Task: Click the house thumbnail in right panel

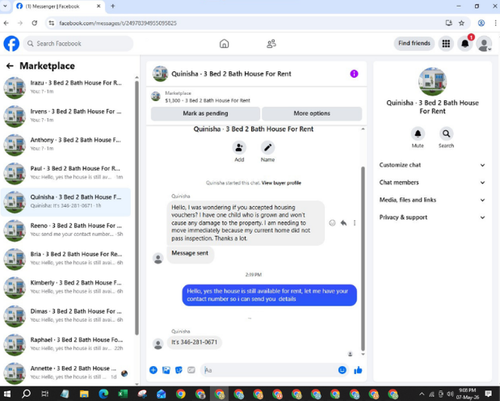Action: point(432,82)
